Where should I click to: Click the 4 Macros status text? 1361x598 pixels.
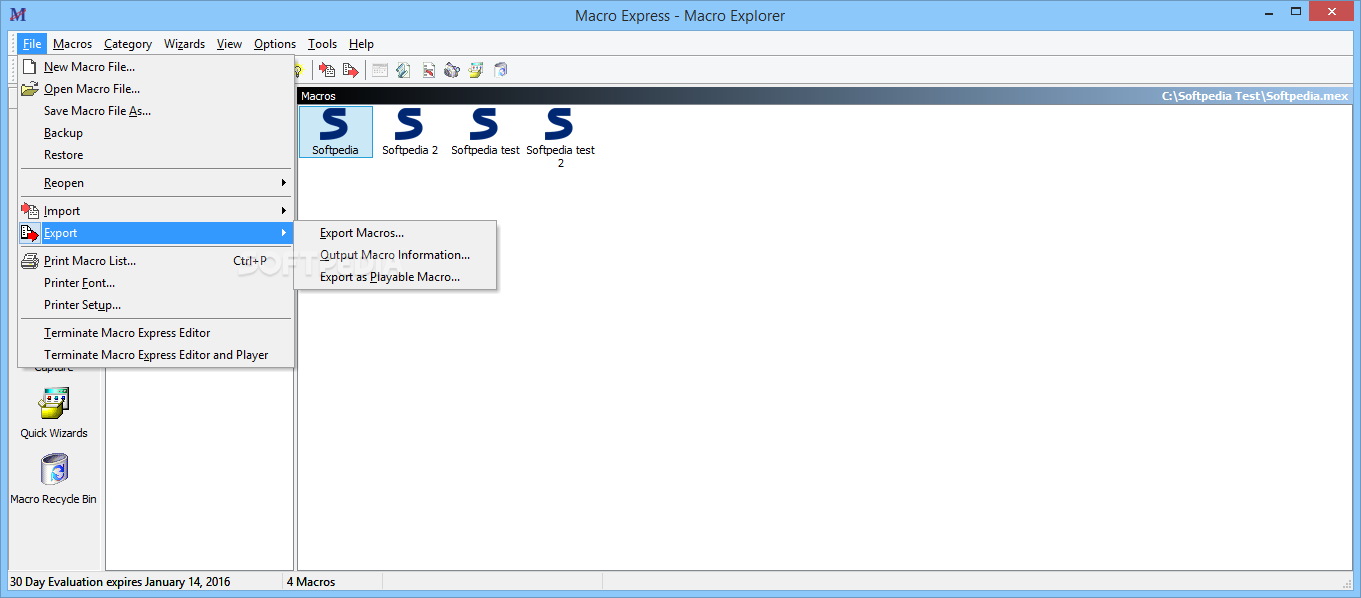point(311,582)
